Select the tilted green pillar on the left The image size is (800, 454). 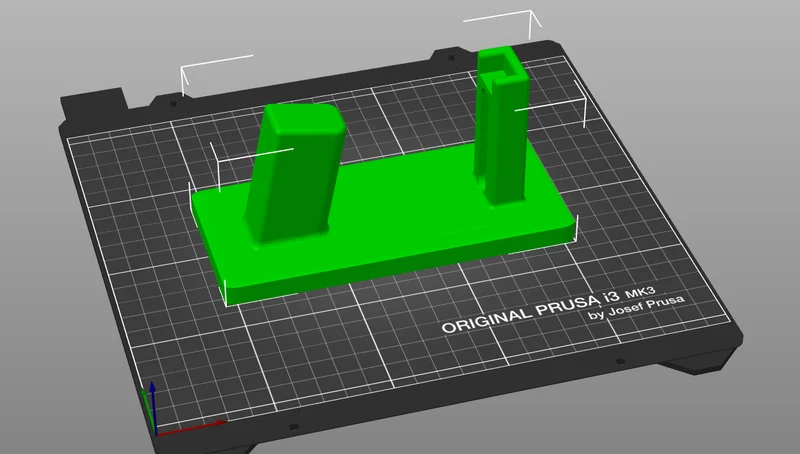tap(293, 173)
